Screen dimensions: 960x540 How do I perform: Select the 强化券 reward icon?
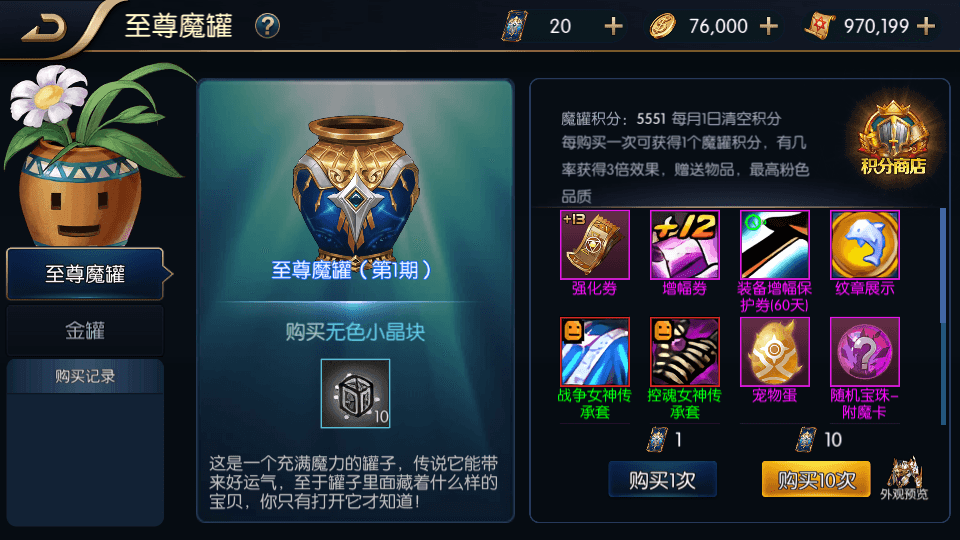coord(594,245)
